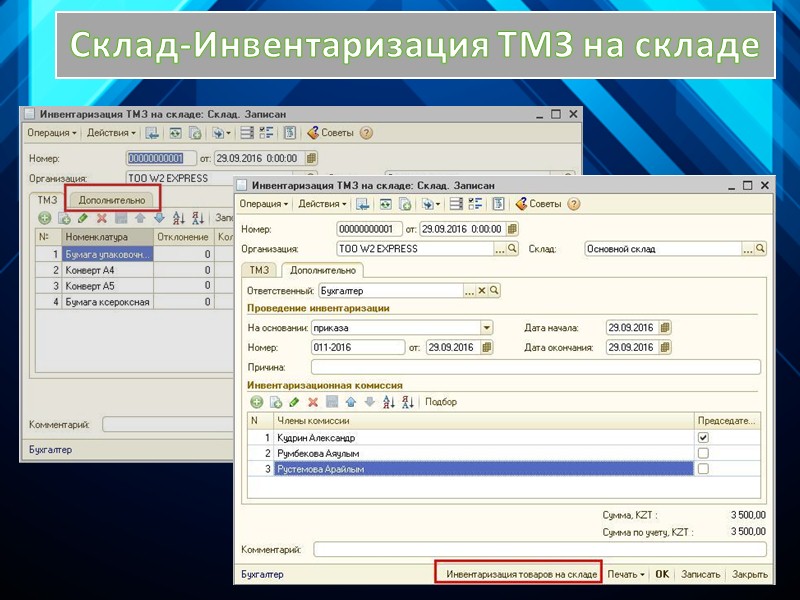Toggle Председатель checkbox for Рустемова Арайлым
This screenshot has width=800, height=600.
(x=703, y=469)
